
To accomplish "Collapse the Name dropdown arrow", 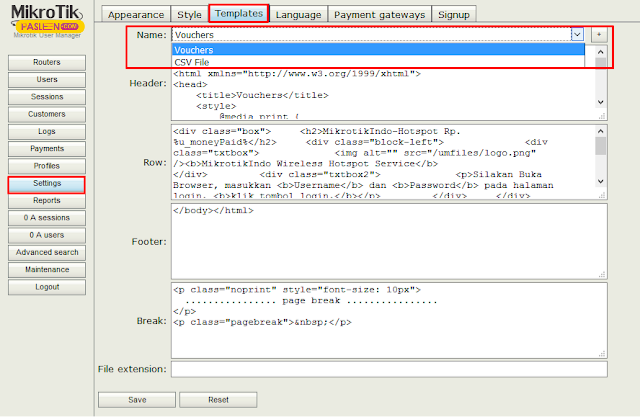I will click(x=577, y=35).
